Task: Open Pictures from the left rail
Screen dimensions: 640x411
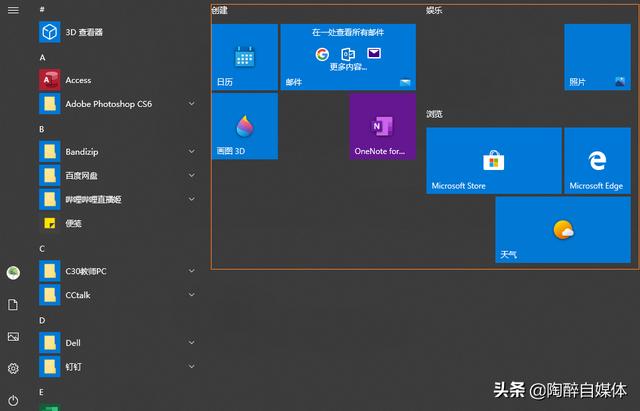Action: point(13,336)
